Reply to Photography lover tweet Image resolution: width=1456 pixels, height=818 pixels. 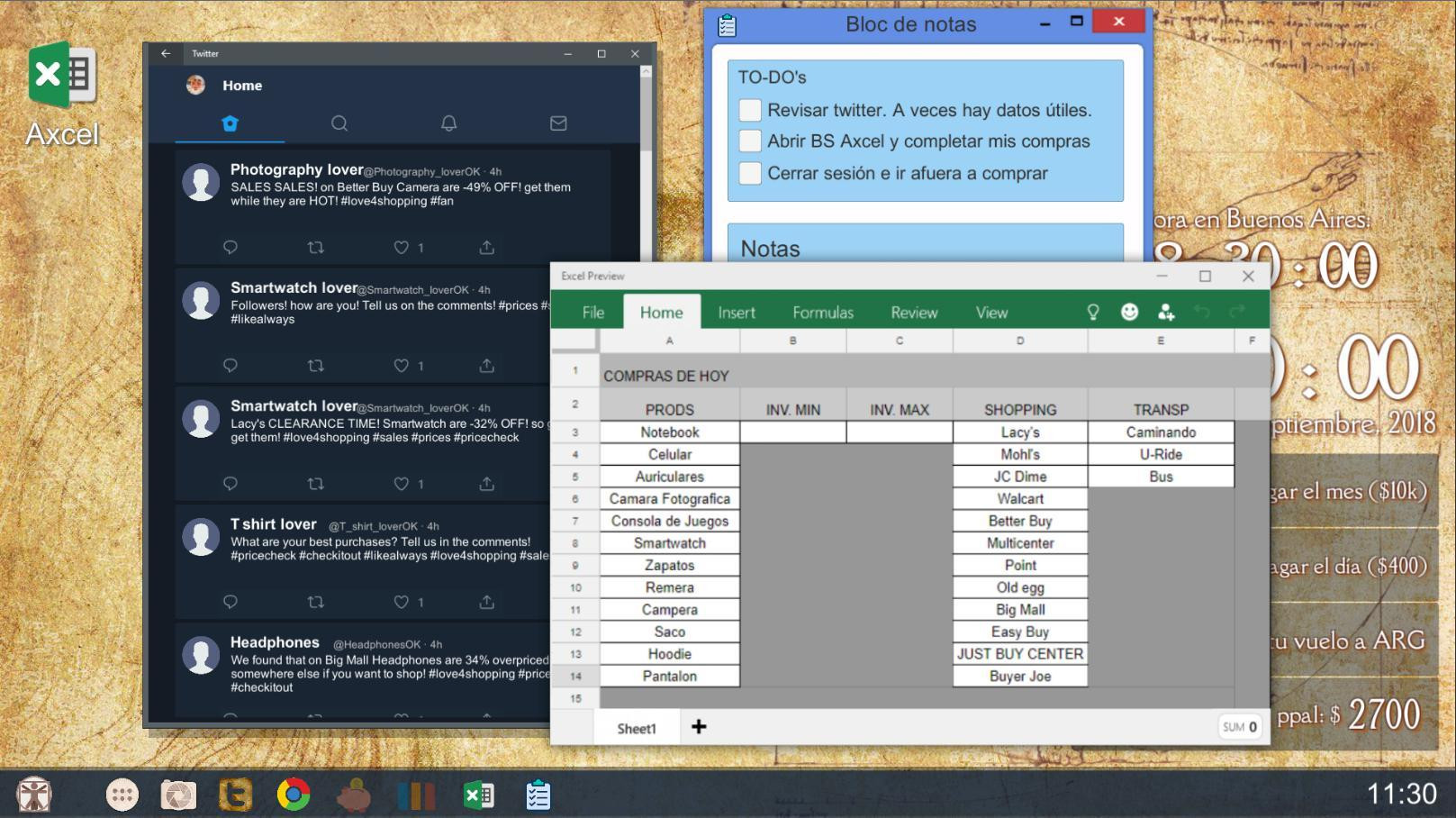click(231, 247)
